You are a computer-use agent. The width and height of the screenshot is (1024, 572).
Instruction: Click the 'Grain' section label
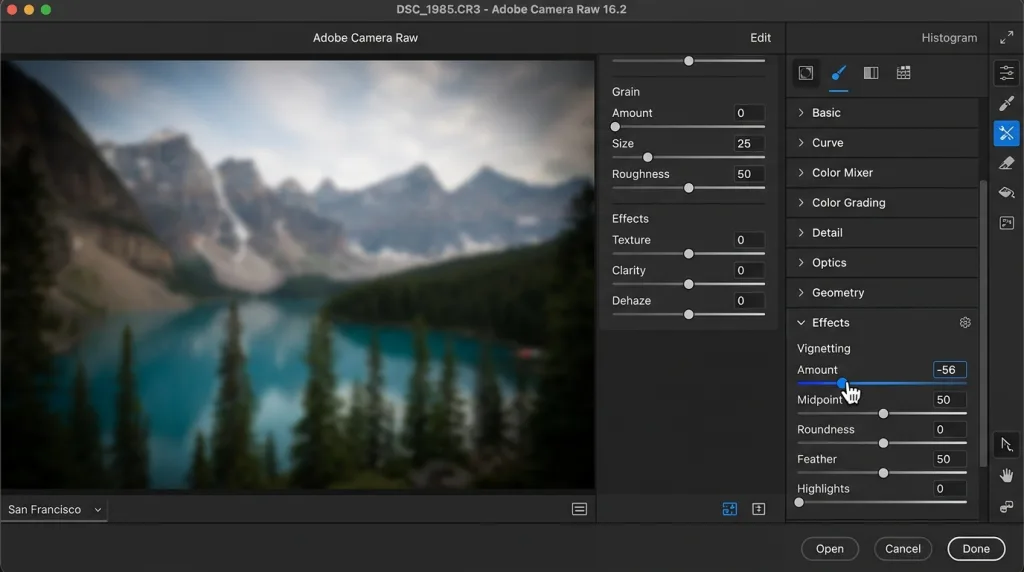tap(626, 92)
